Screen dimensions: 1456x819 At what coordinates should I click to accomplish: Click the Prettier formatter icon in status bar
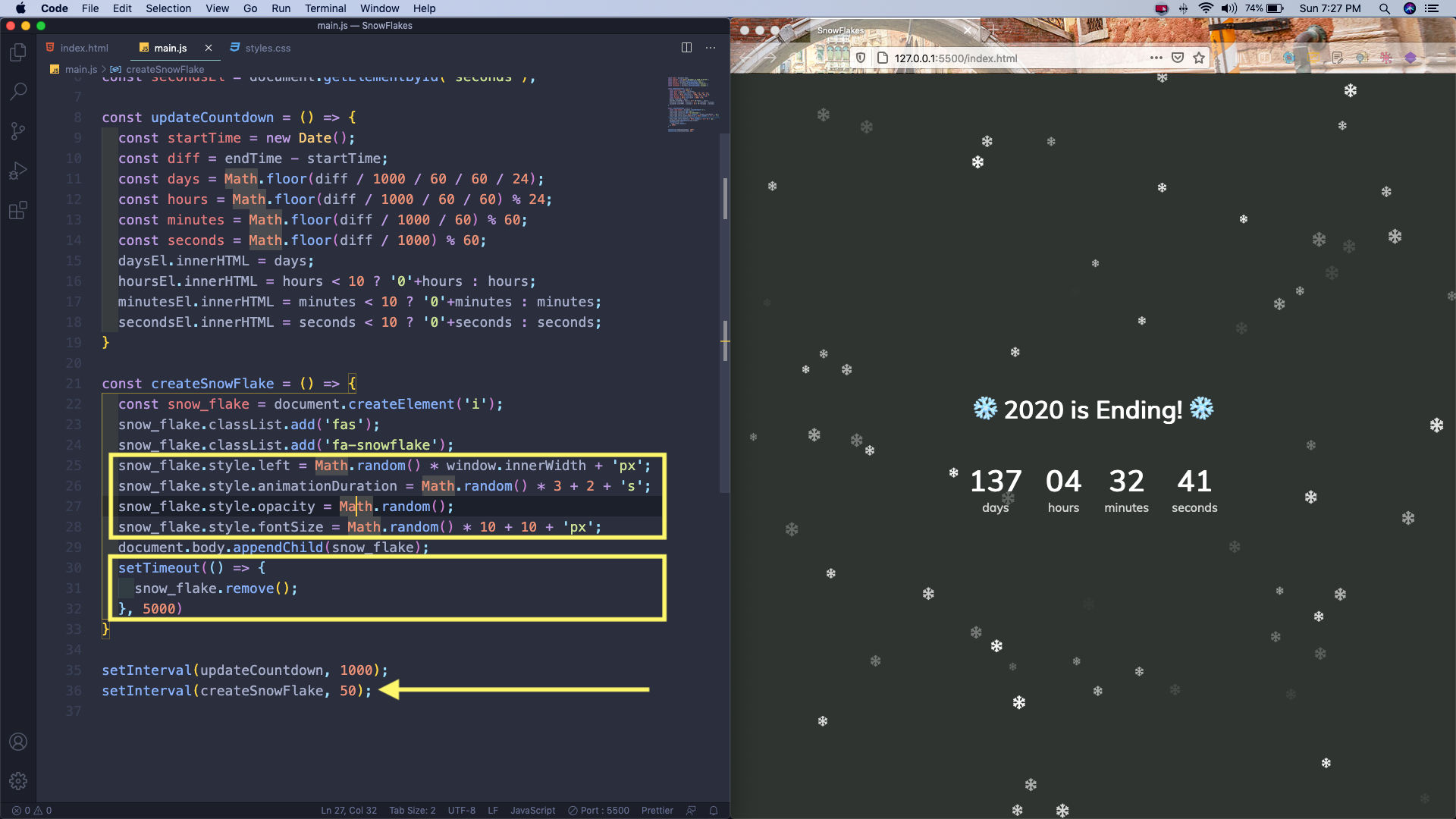[x=656, y=810]
